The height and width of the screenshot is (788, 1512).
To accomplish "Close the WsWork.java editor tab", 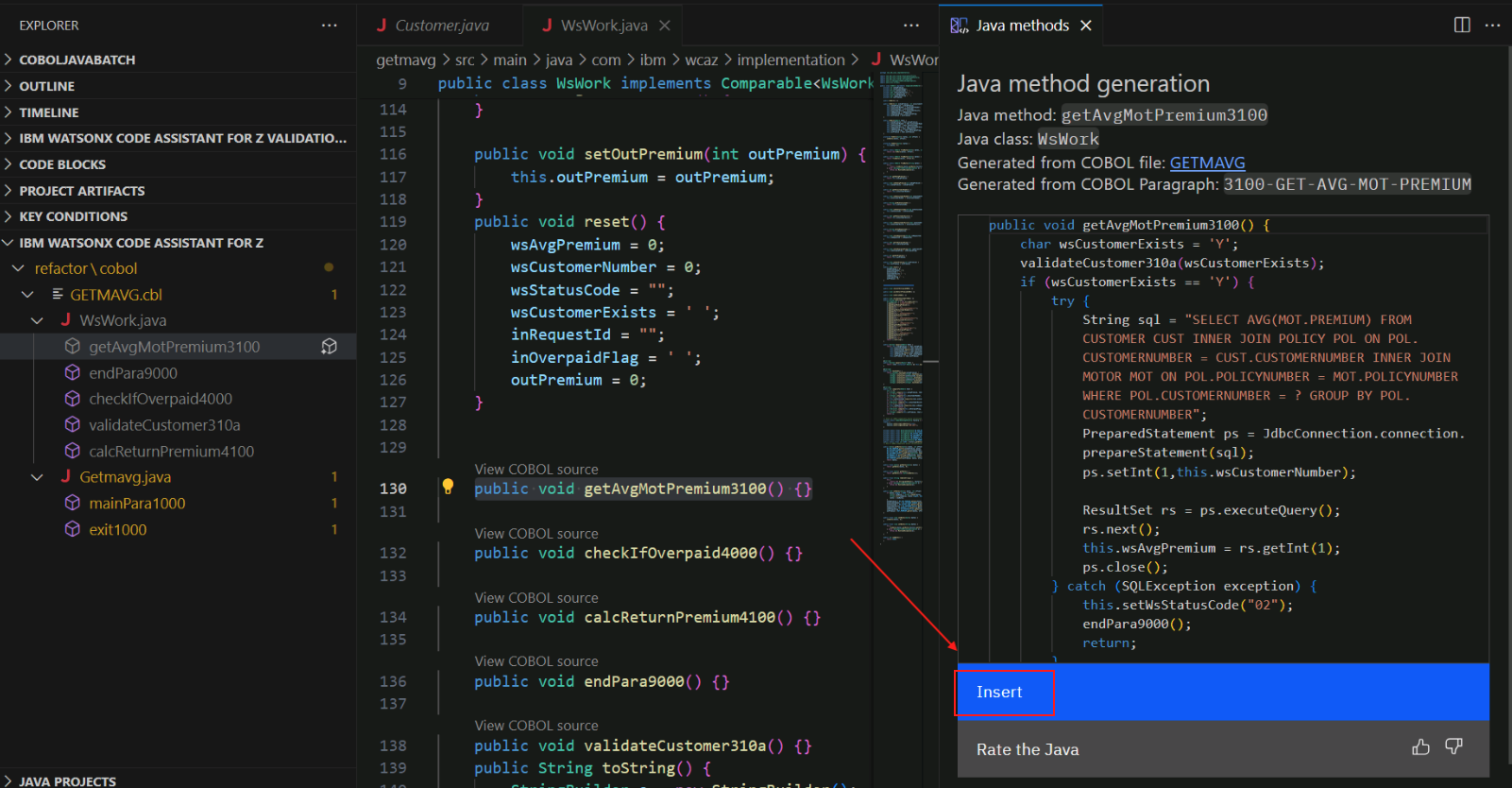I will point(665,26).
